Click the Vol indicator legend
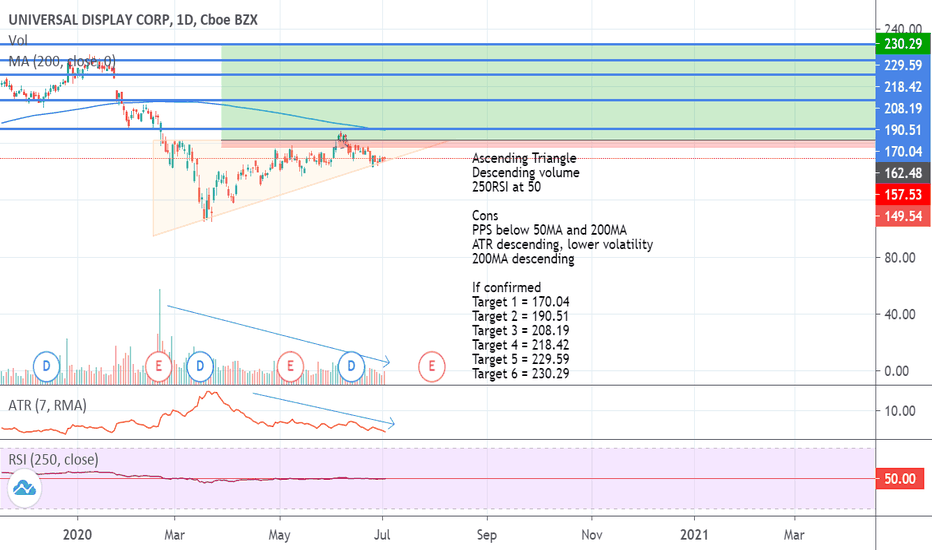This screenshot has width=932, height=550. point(18,40)
